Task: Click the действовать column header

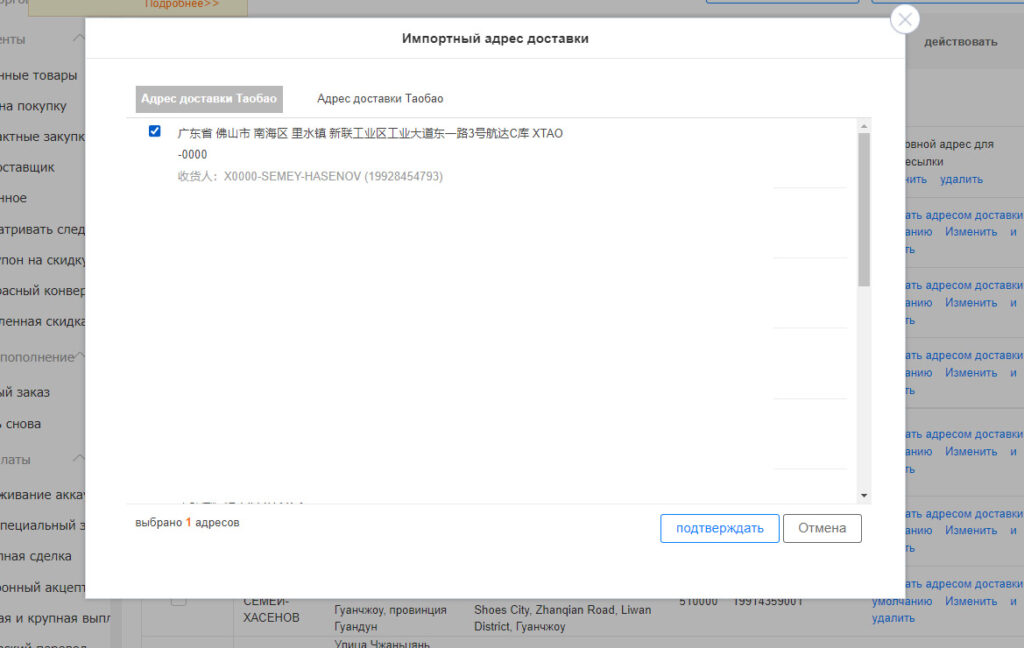Action: [961, 42]
